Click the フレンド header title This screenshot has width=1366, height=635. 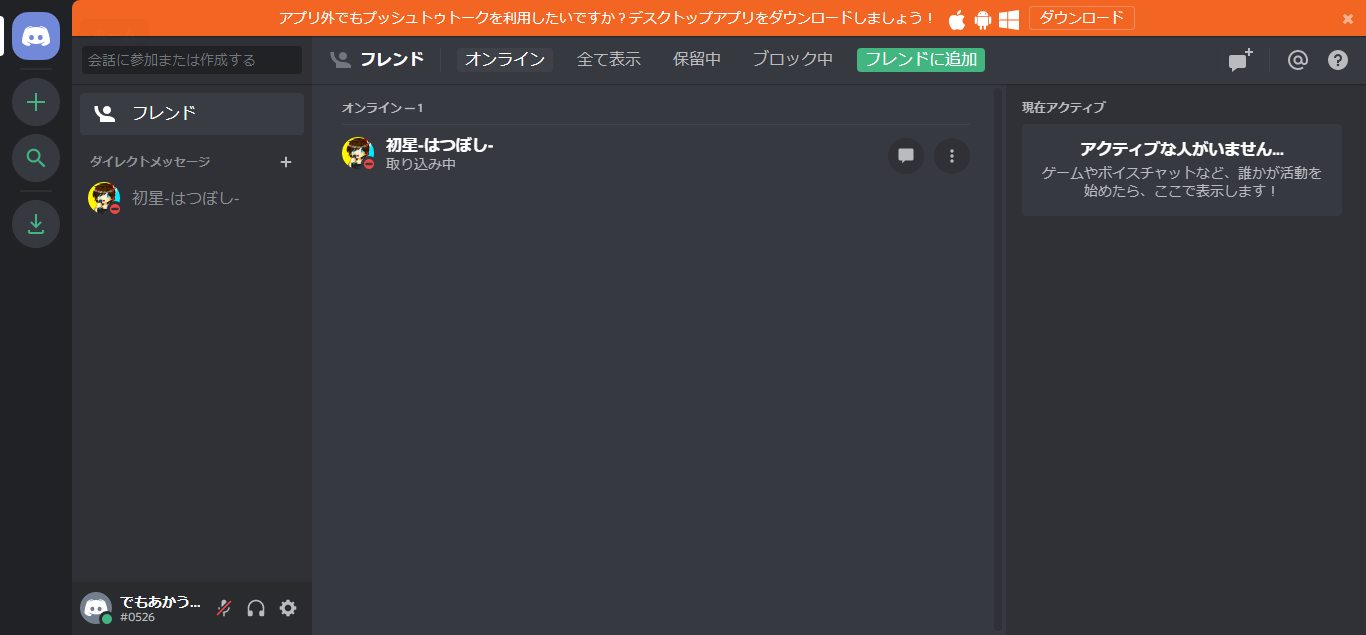point(392,60)
